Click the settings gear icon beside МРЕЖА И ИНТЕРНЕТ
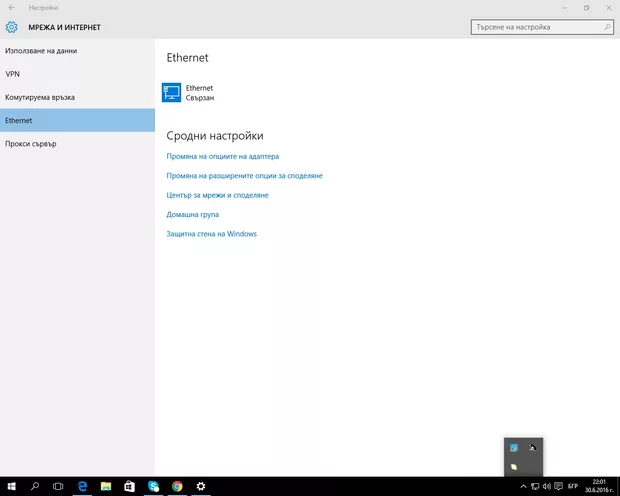Viewport: 620px width, 496px height. (12, 28)
